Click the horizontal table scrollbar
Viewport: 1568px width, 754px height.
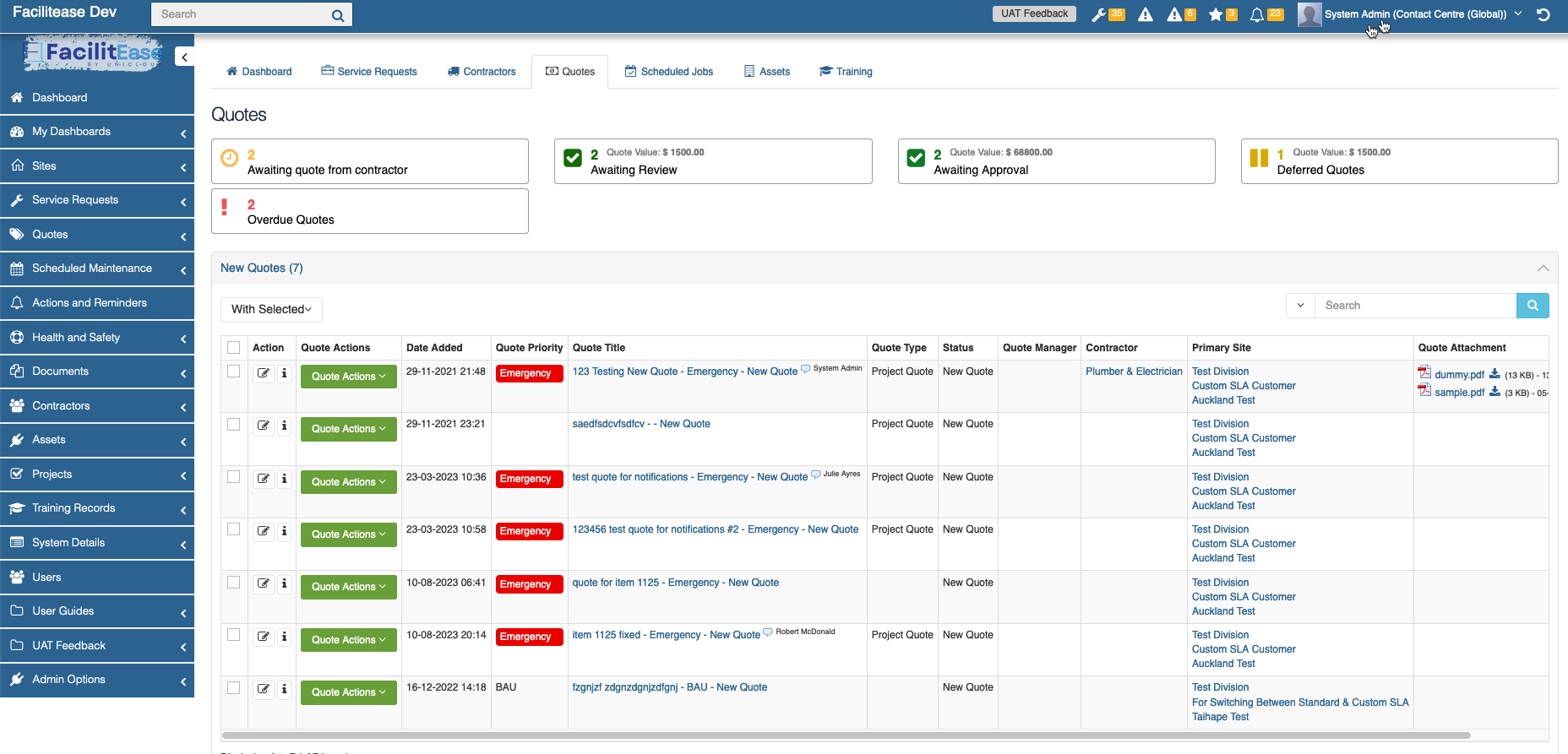tap(846, 735)
